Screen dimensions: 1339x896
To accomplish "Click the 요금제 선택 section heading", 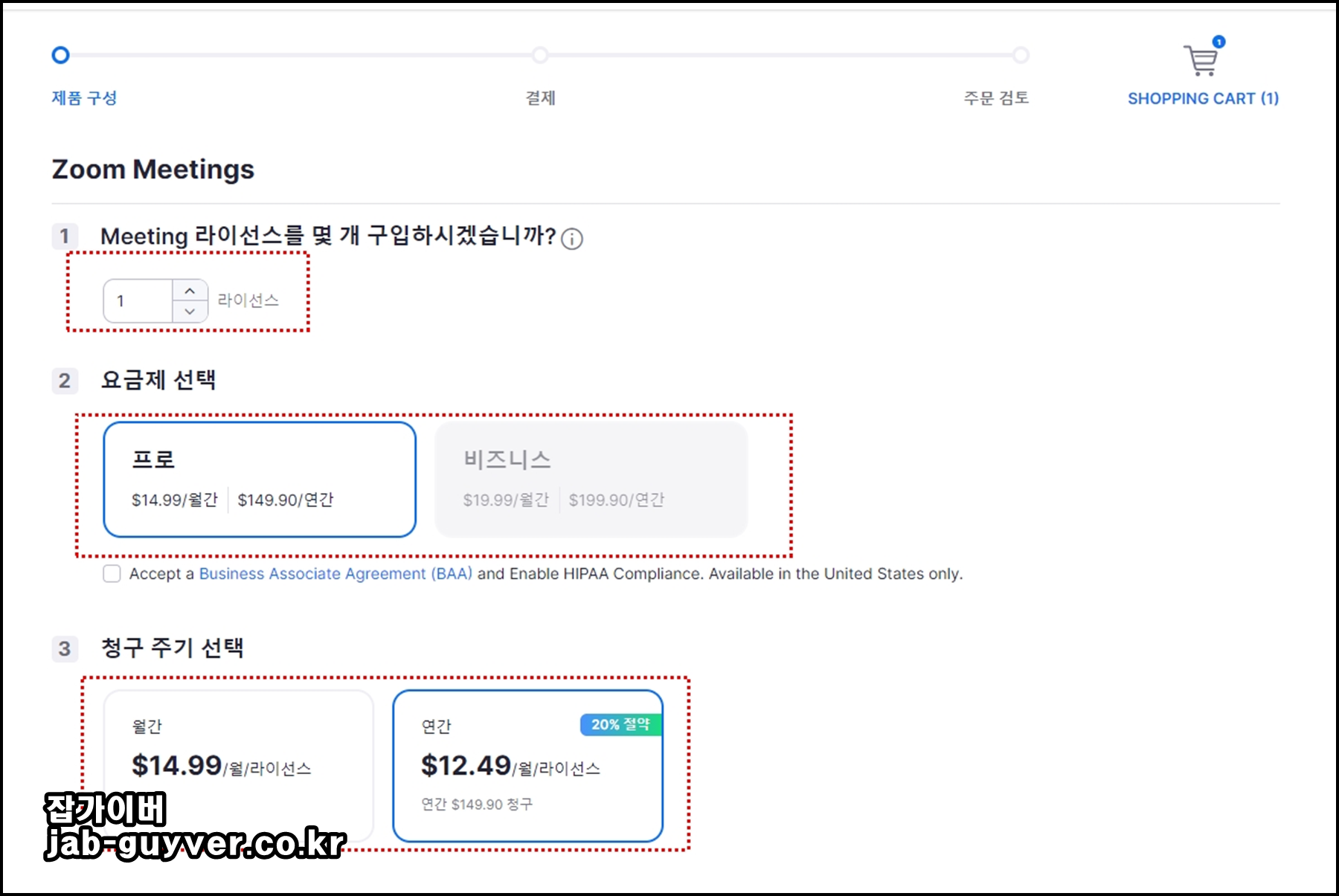I will click(x=158, y=380).
